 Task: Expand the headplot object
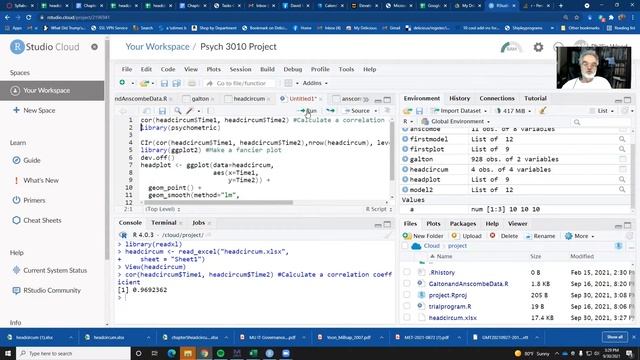[x=405, y=180]
